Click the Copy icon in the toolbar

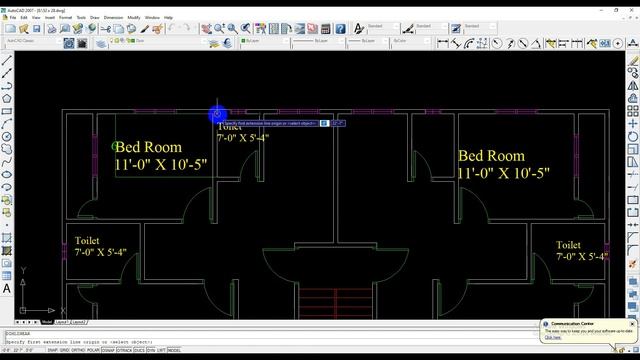point(119,29)
